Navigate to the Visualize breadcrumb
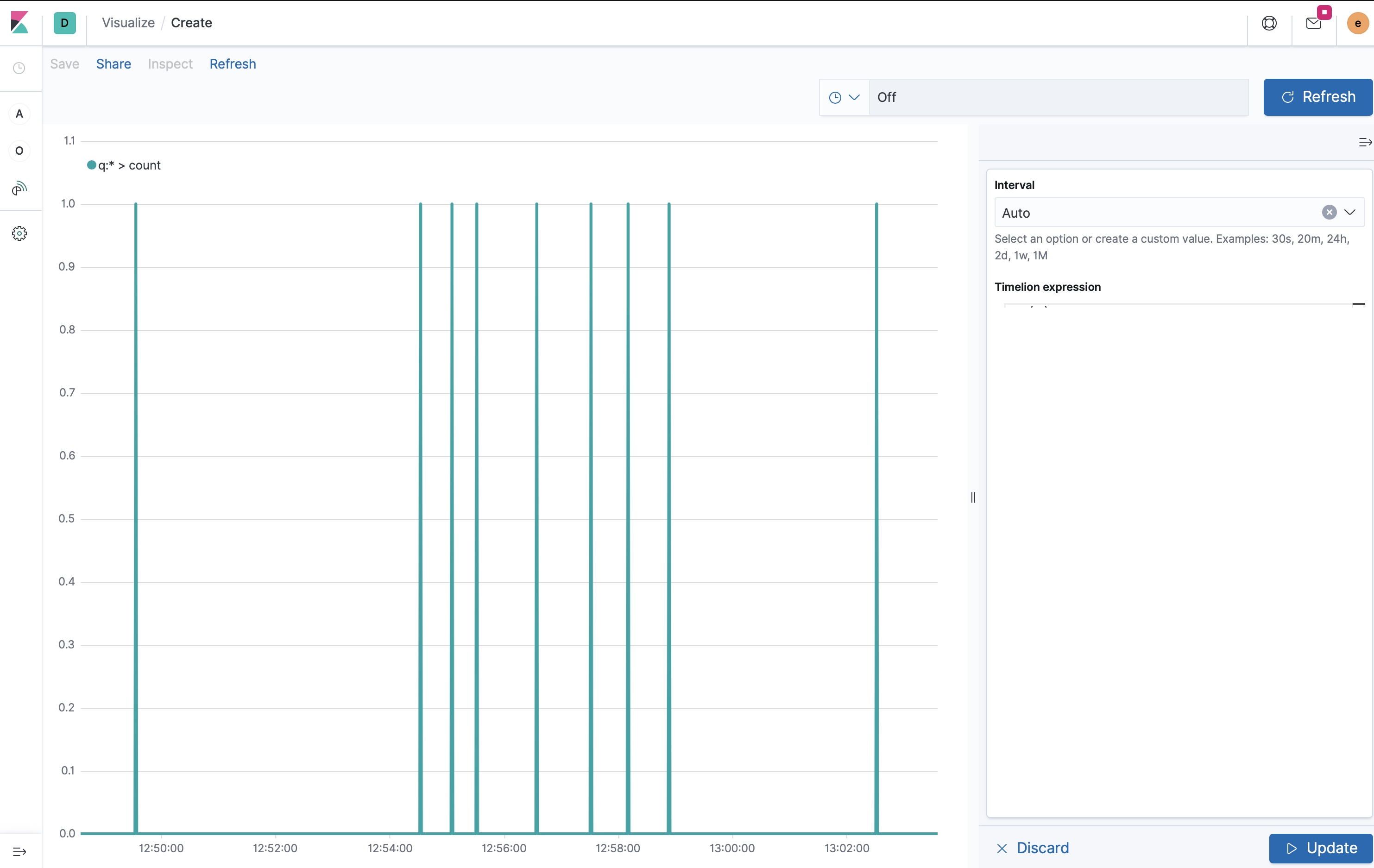Screen dimensions: 1374x868 click(x=128, y=23)
